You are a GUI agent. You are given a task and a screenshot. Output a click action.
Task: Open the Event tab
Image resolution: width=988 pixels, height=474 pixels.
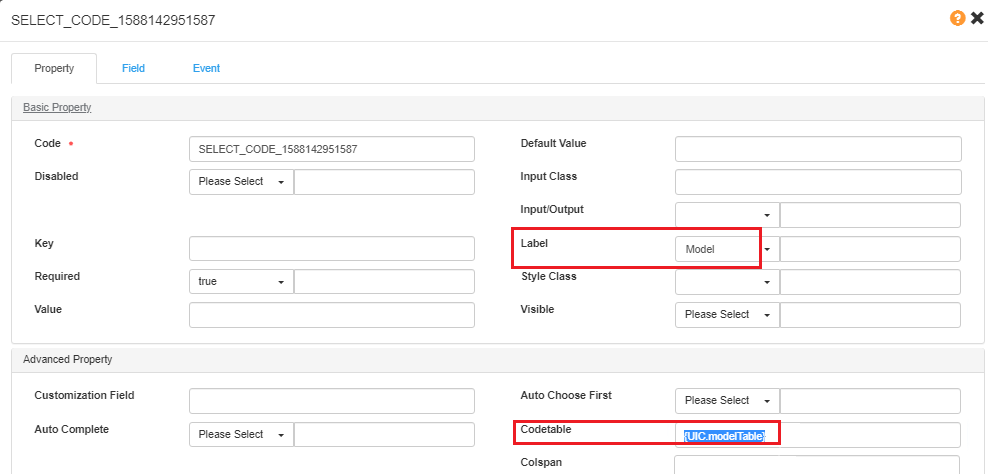(x=206, y=68)
